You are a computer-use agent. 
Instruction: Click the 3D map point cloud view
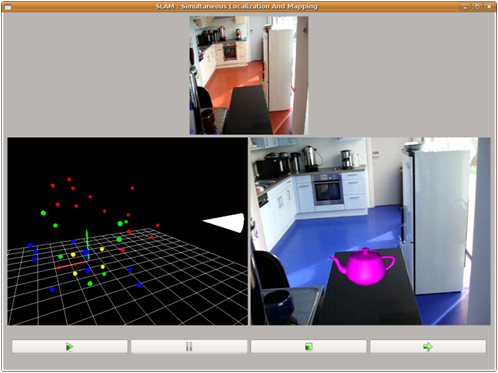[x=128, y=231]
